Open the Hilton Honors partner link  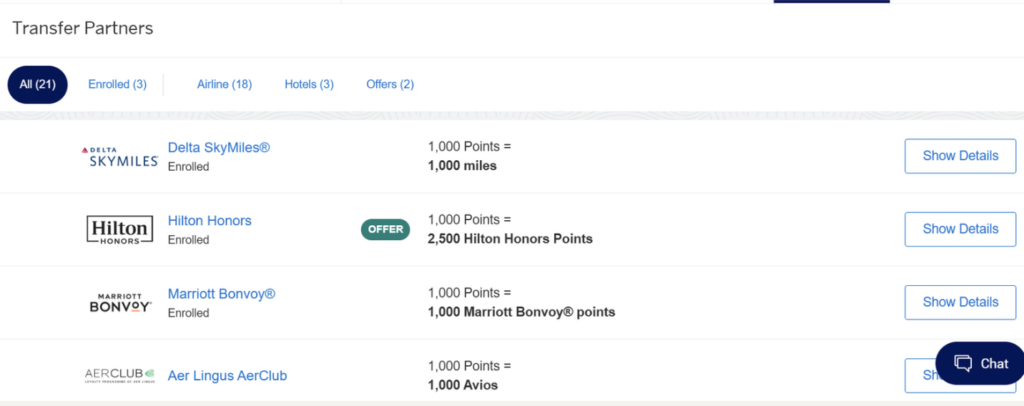click(x=210, y=221)
